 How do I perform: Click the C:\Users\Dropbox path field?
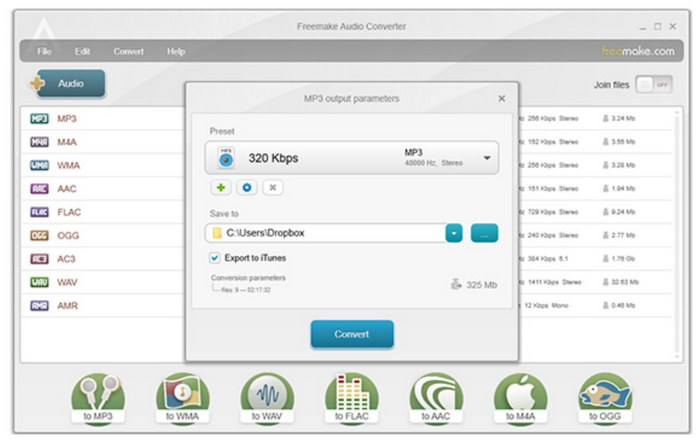click(x=325, y=233)
